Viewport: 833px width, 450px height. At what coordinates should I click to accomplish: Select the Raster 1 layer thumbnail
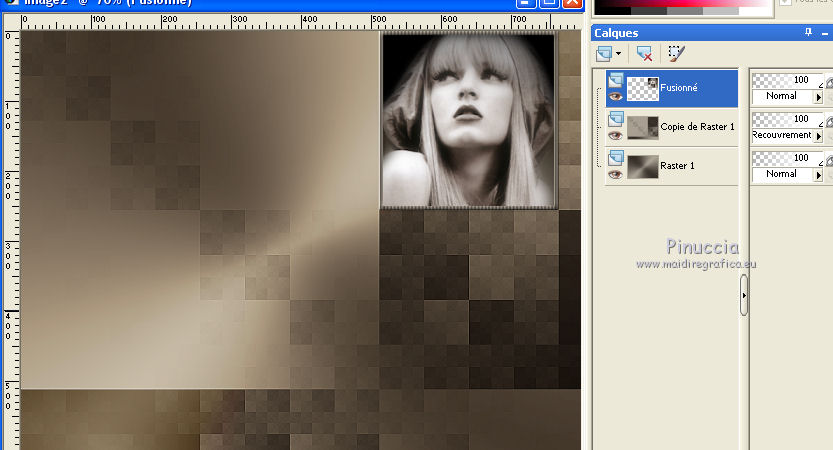[x=643, y=167]
